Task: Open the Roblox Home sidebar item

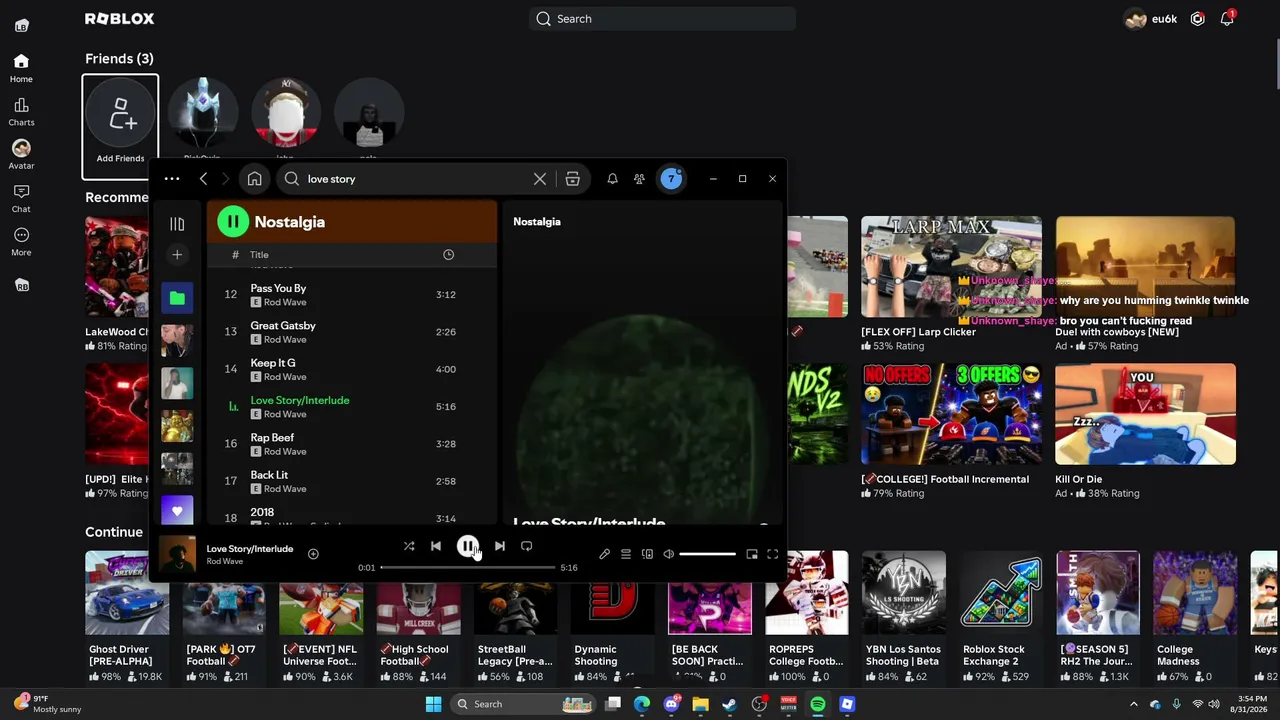Action: click(21, 68)
